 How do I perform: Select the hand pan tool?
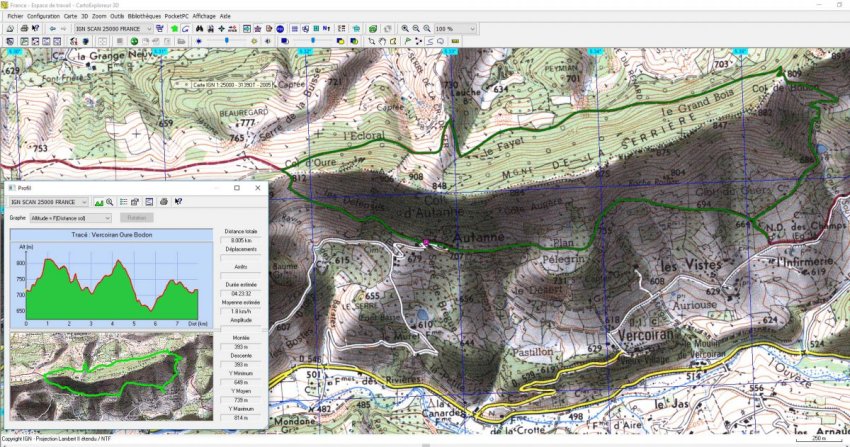pyautogui.click(x=382, y=41)
